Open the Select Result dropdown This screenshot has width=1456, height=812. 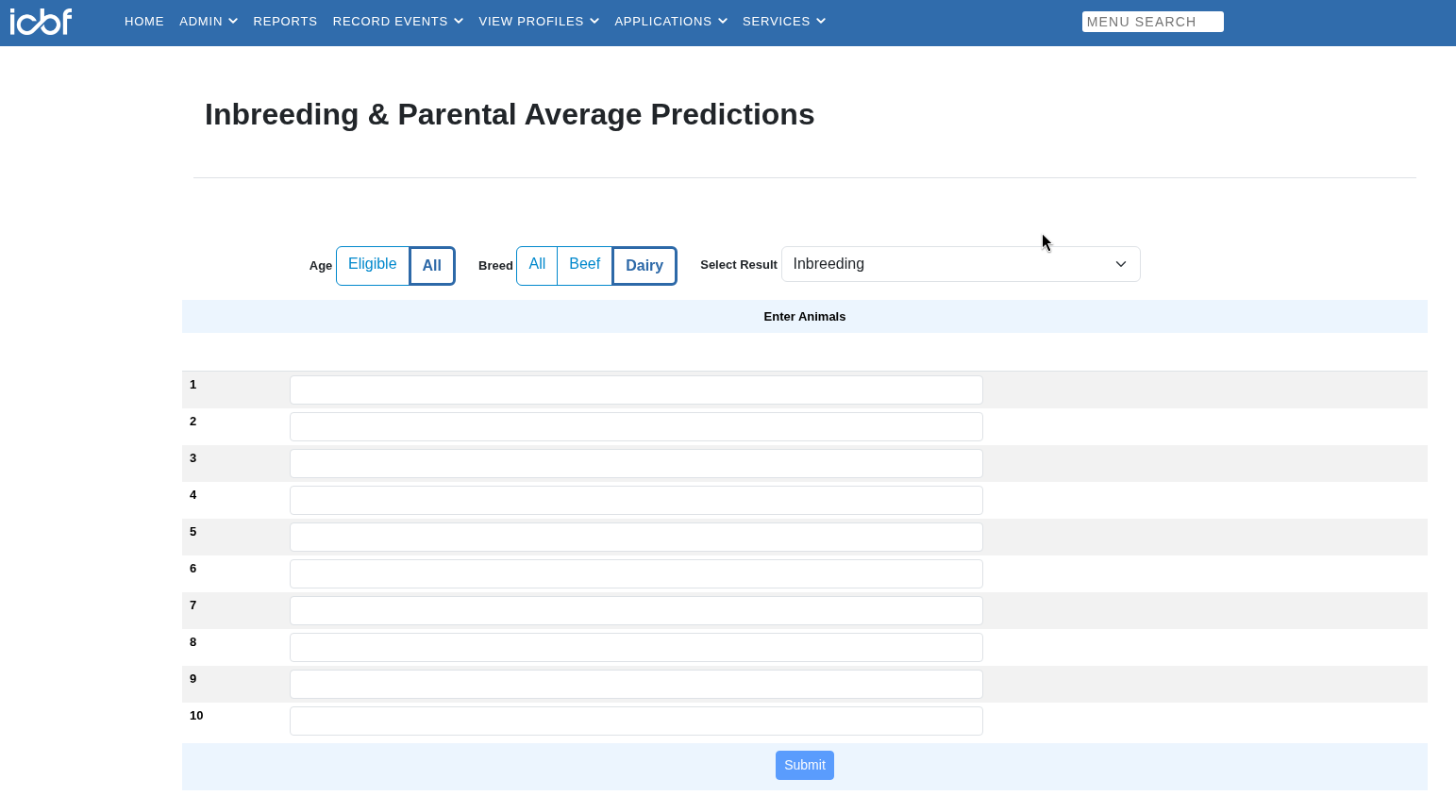(961, 264)
